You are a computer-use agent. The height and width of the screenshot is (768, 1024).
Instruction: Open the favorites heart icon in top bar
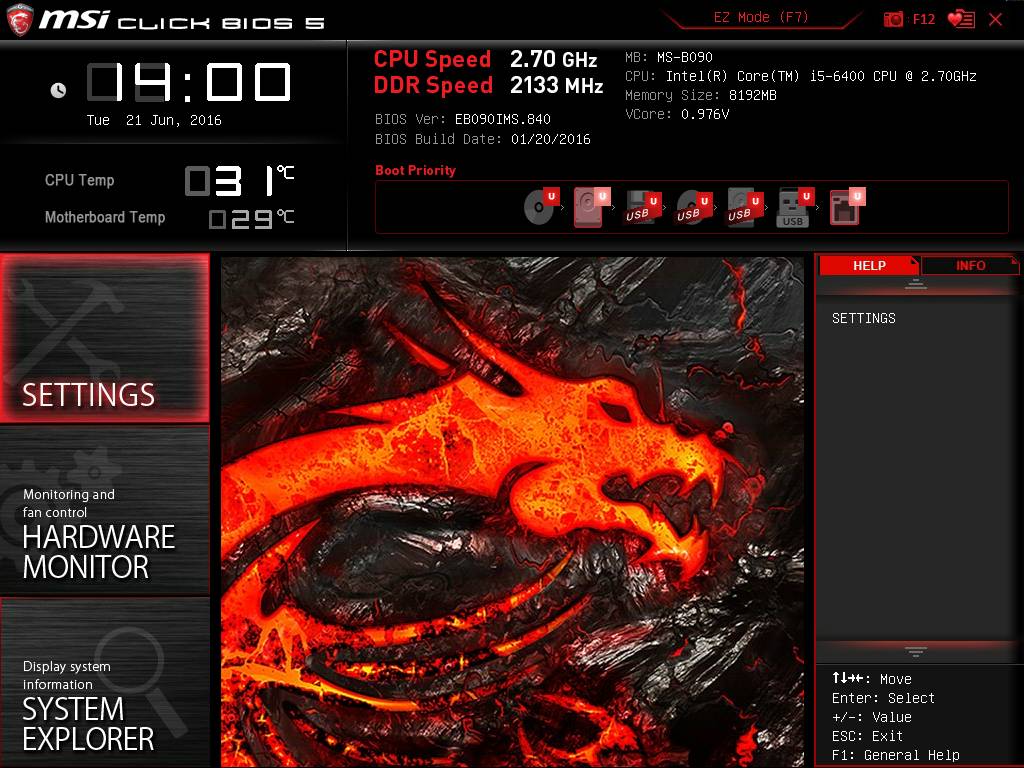(961, 19)
